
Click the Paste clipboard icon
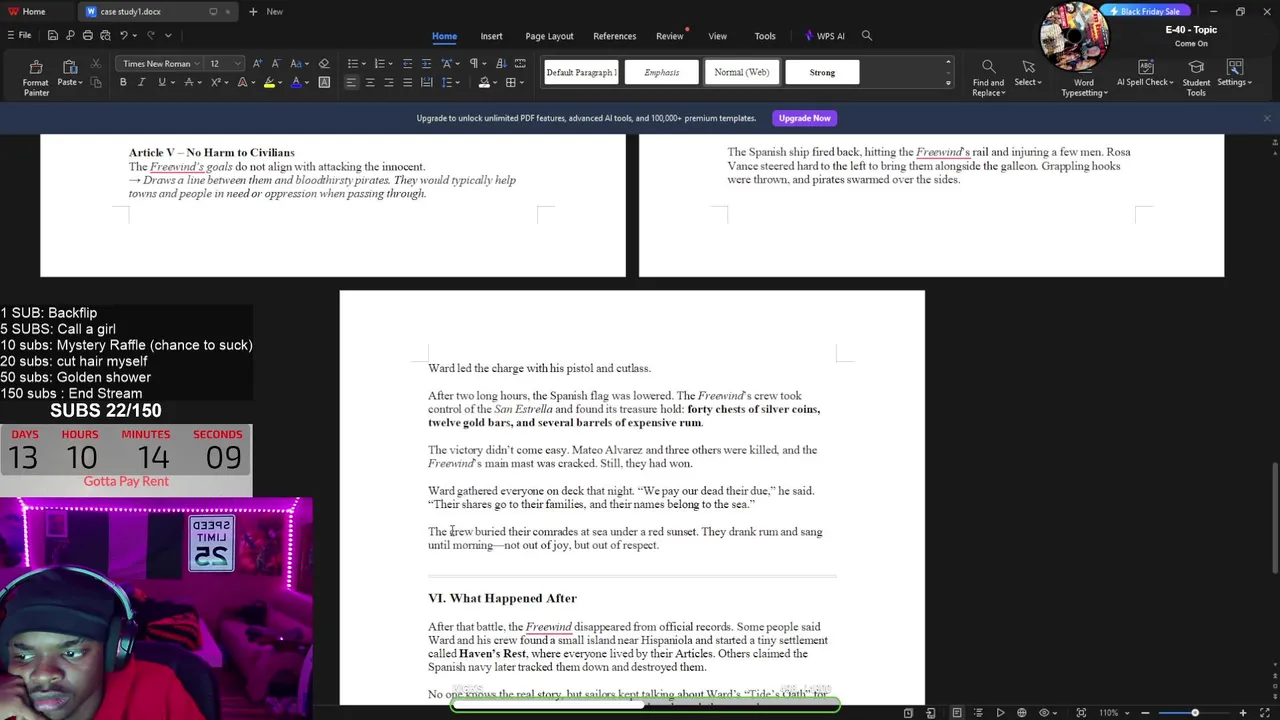tap(69, 67)
